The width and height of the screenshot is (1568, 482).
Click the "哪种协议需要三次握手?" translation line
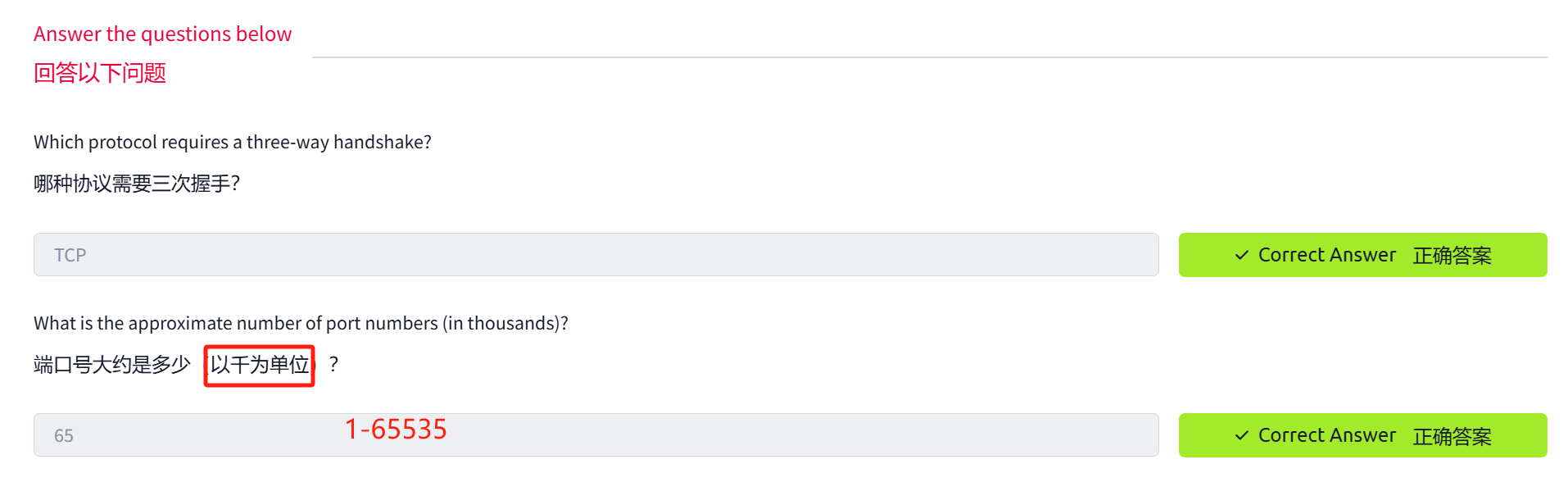[x=136, y=183]
